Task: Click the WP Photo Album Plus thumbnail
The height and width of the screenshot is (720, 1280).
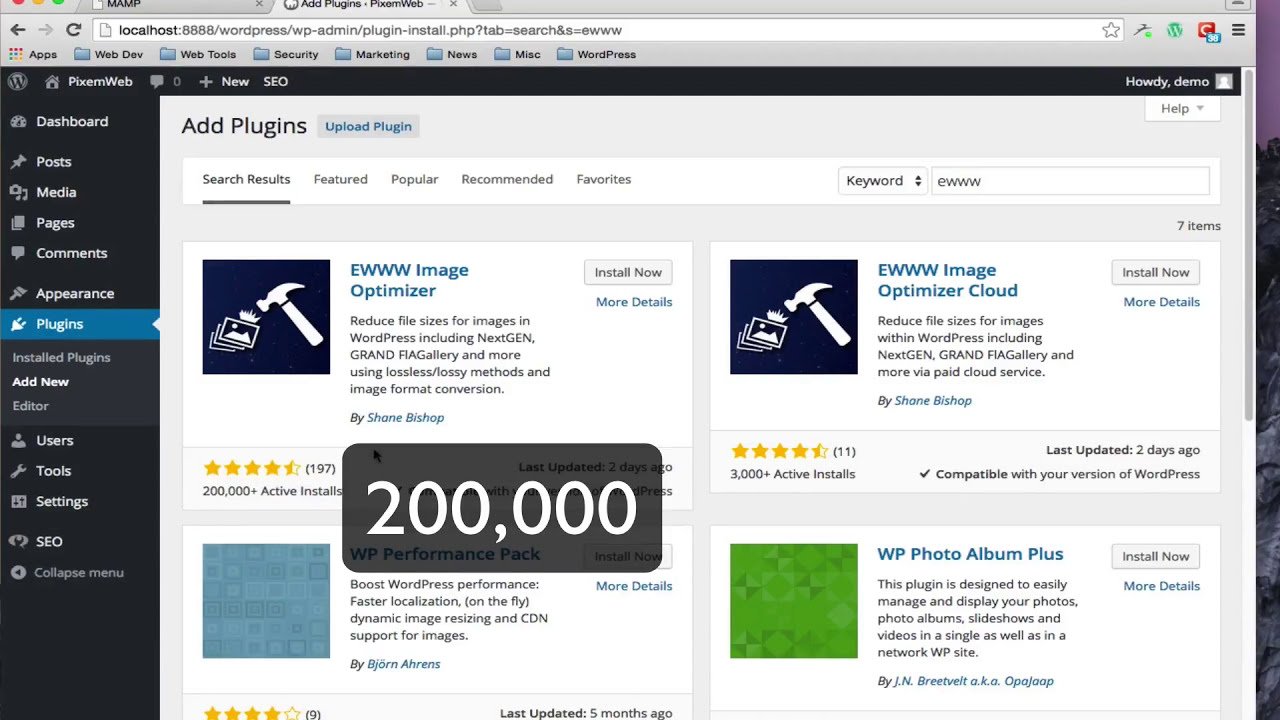Action: [x=793, y=601]
